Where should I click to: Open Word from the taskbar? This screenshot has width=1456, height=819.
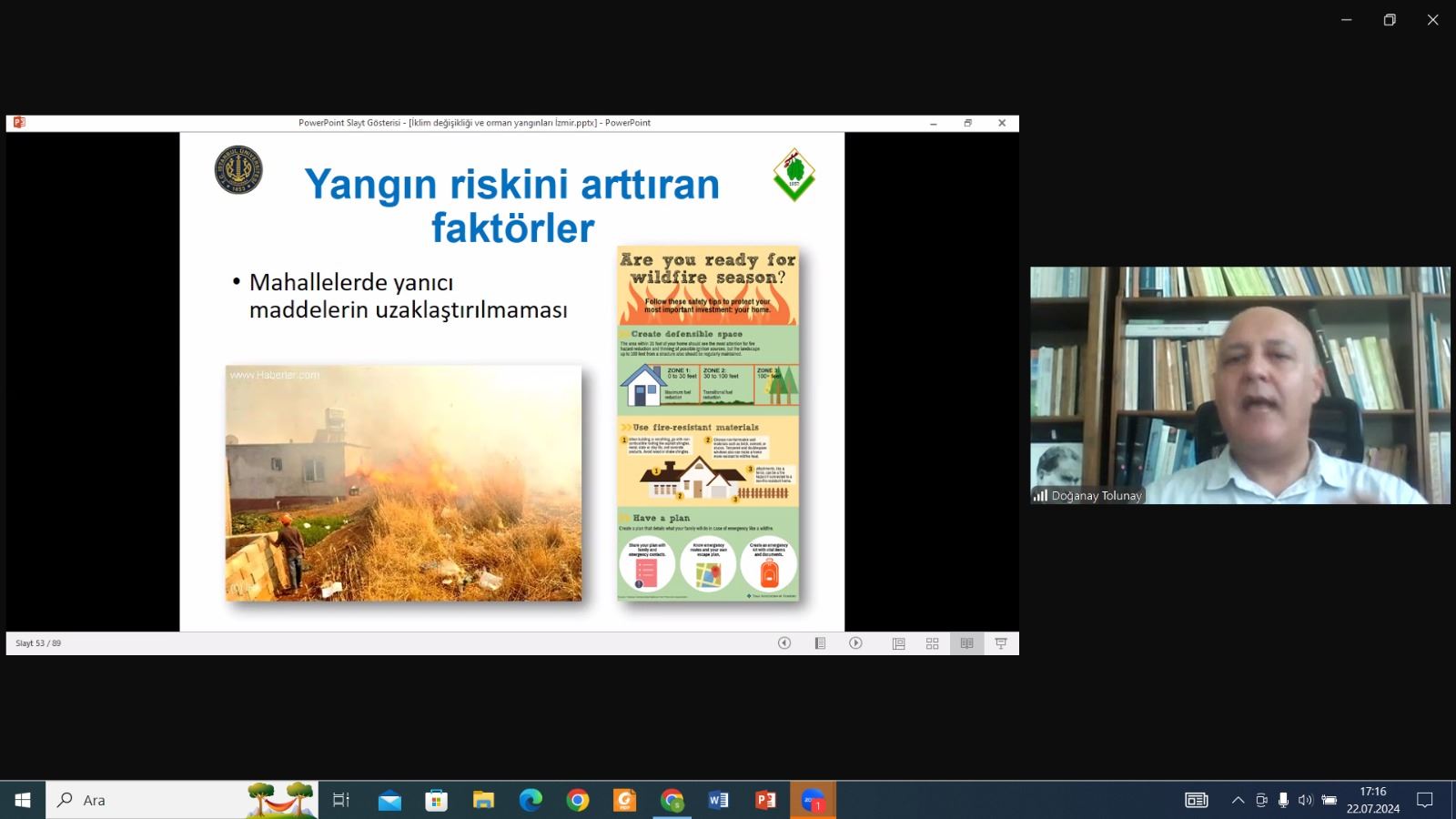[718, 800]
